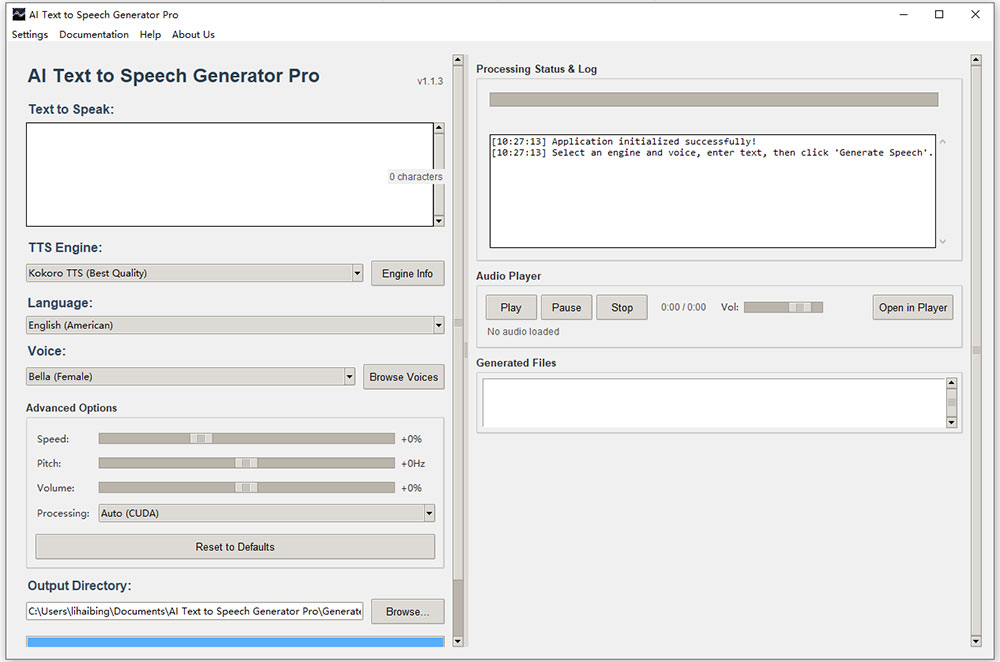
Task: Stop audio playback
Action: [622, 307]
